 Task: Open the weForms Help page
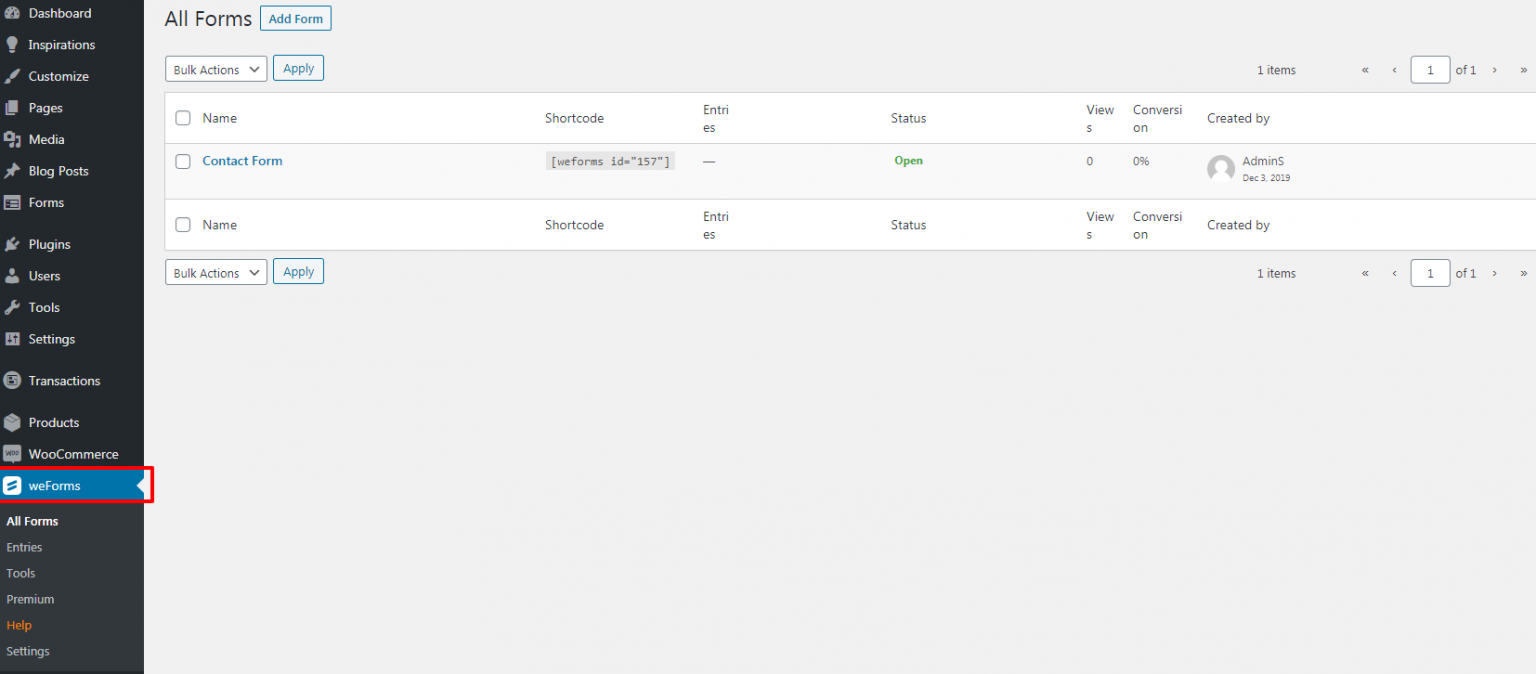[x=18, y=625]
